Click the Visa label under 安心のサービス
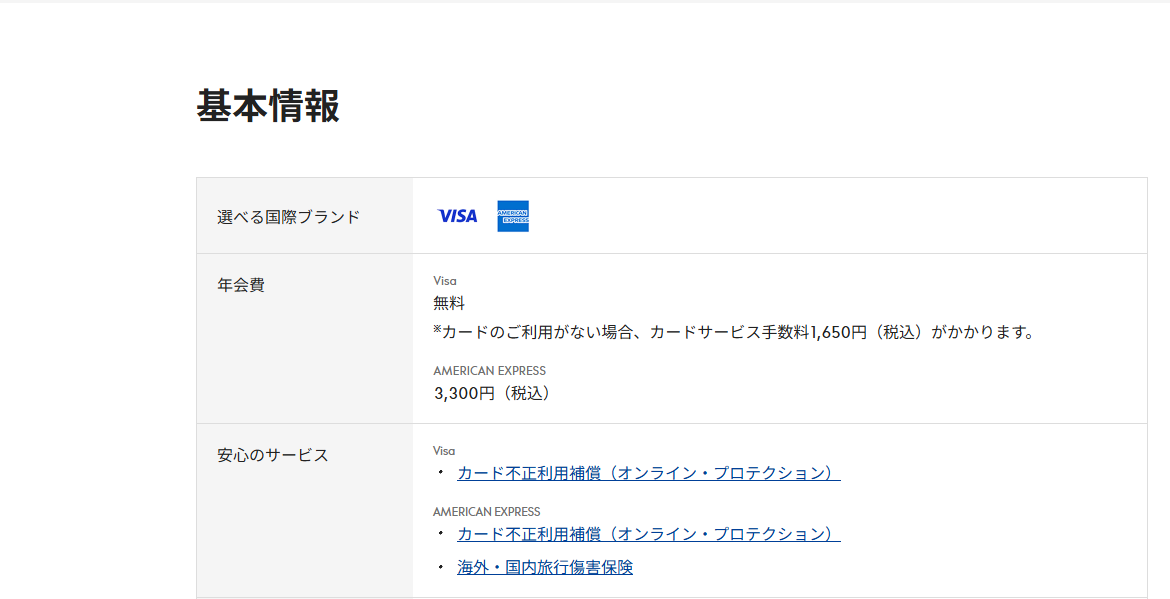The width and height of the screenshot is (1170, 599). [444, 451]
